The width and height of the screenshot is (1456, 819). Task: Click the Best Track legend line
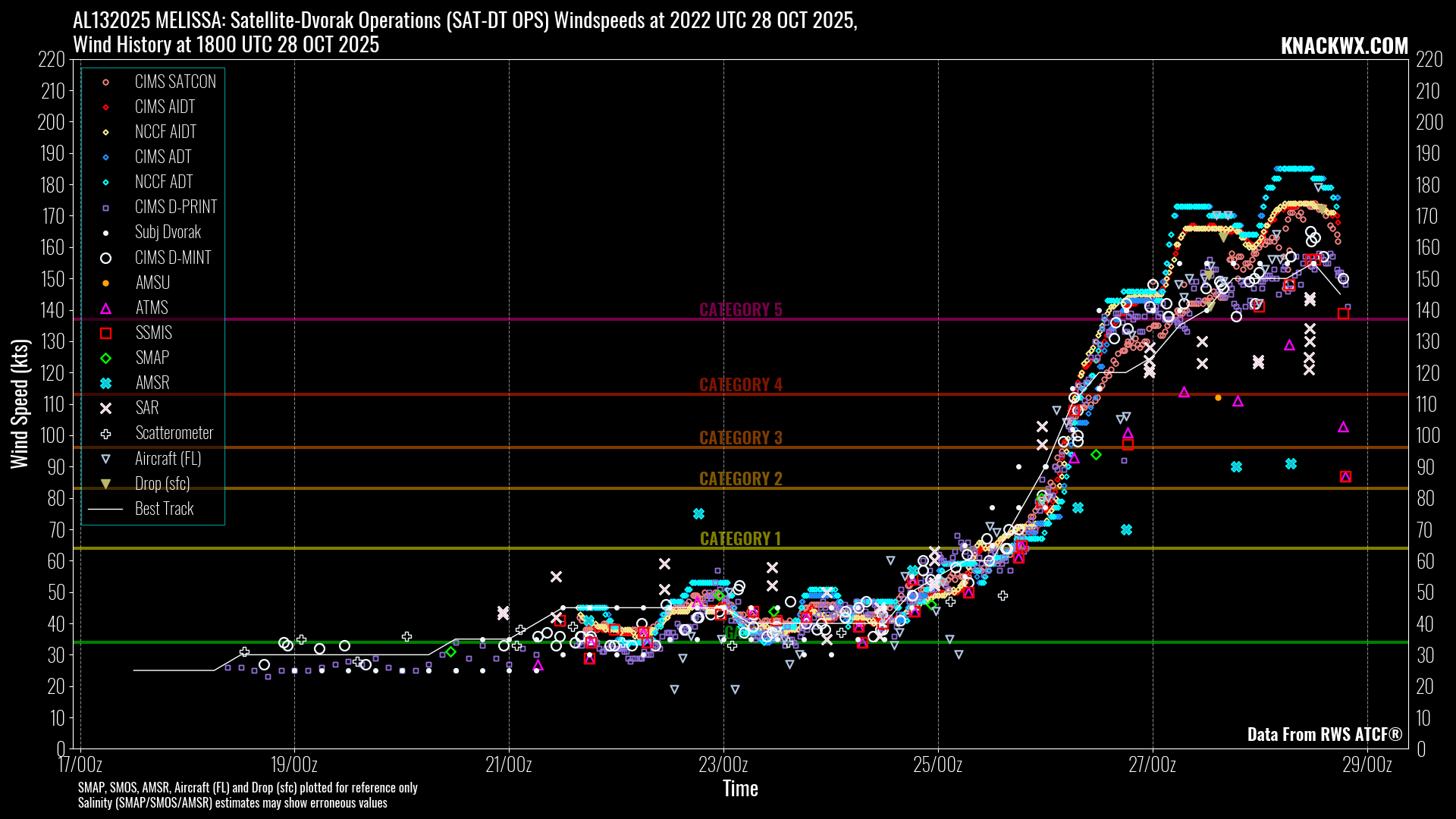pos(105,509)
